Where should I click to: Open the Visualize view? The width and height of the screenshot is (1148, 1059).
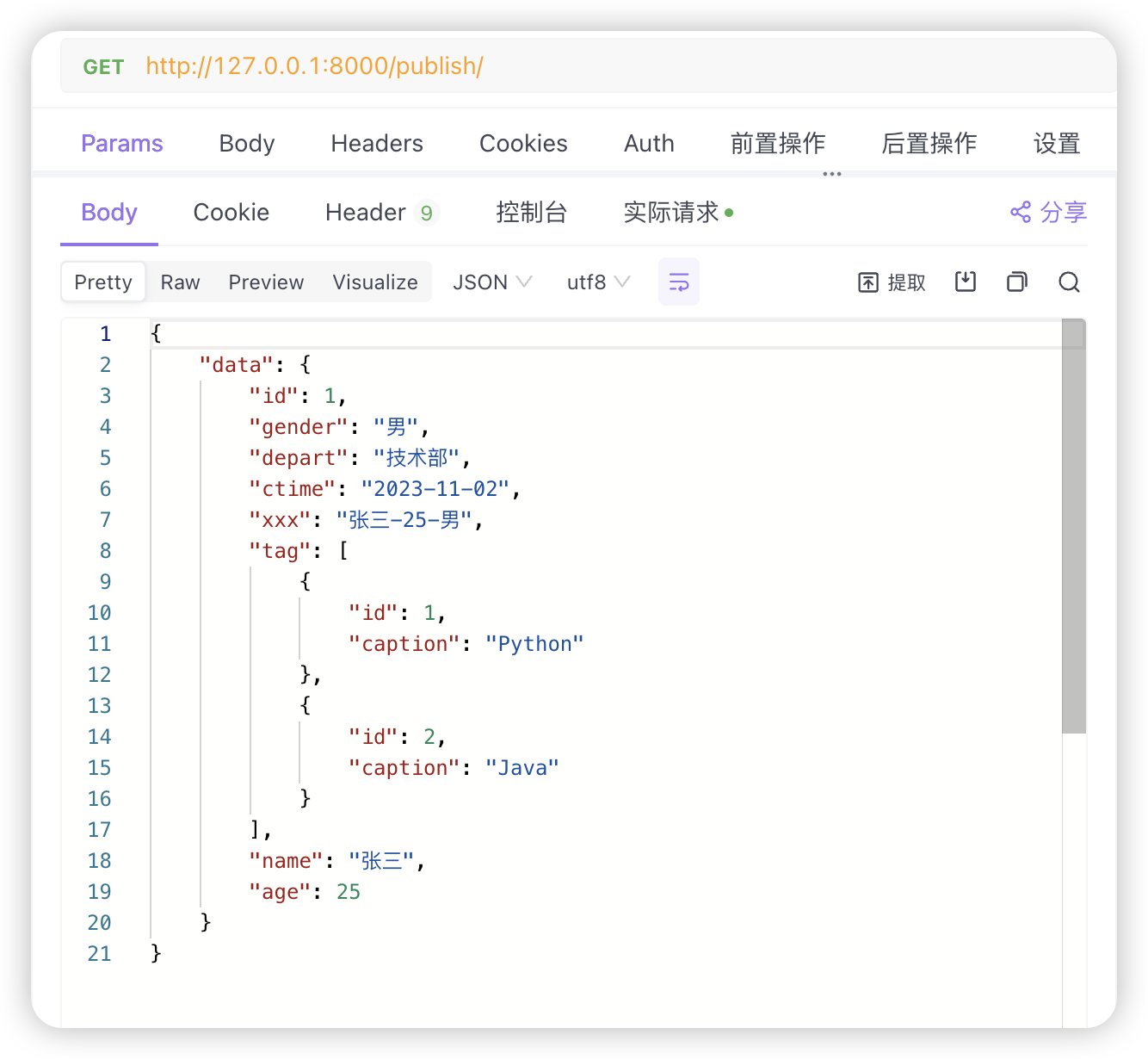point(375,282)
